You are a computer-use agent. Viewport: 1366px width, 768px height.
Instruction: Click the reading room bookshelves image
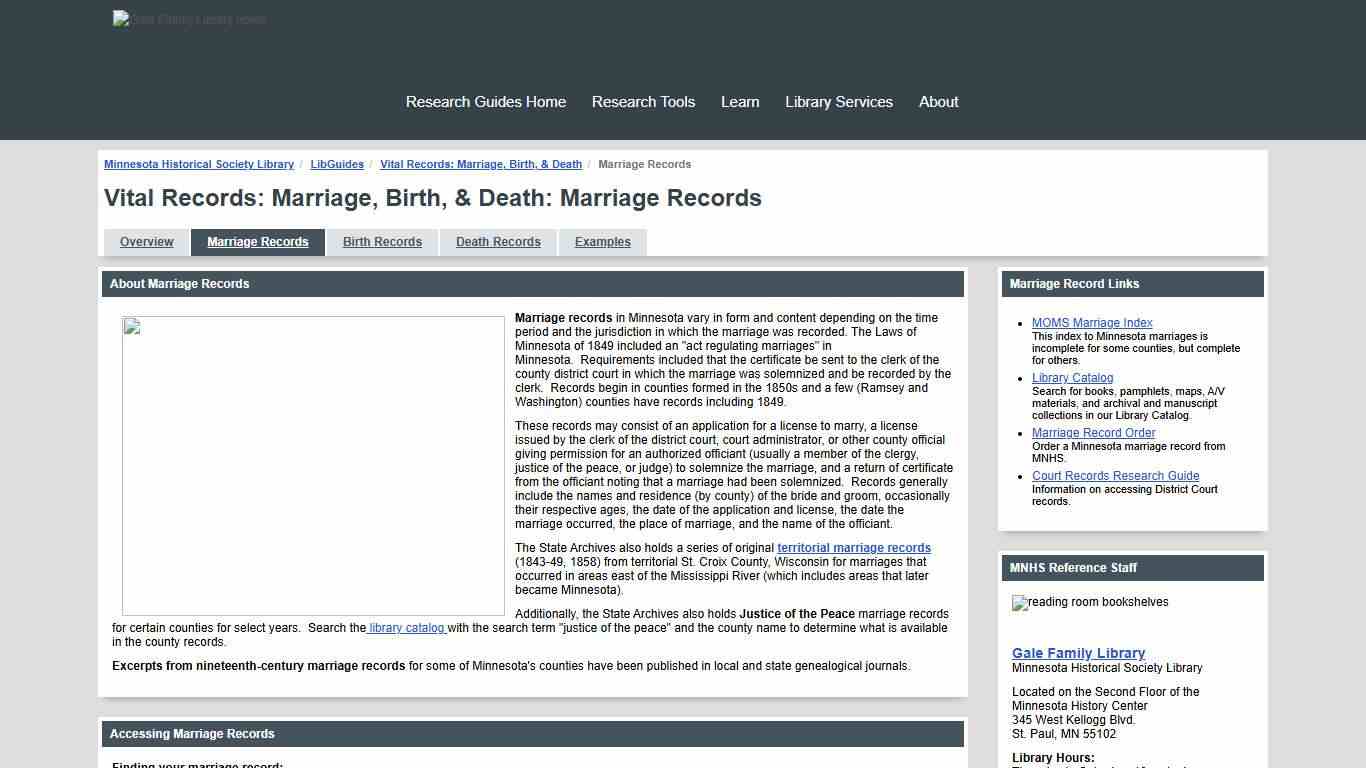[x=1089, y=602]
